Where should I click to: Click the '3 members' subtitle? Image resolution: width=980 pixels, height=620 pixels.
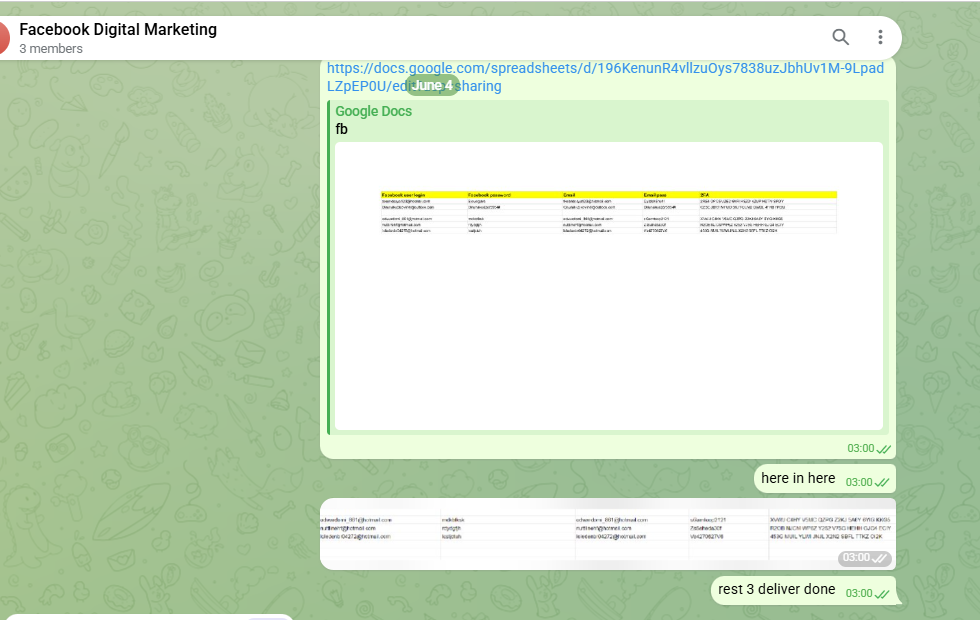pos(51,49)
